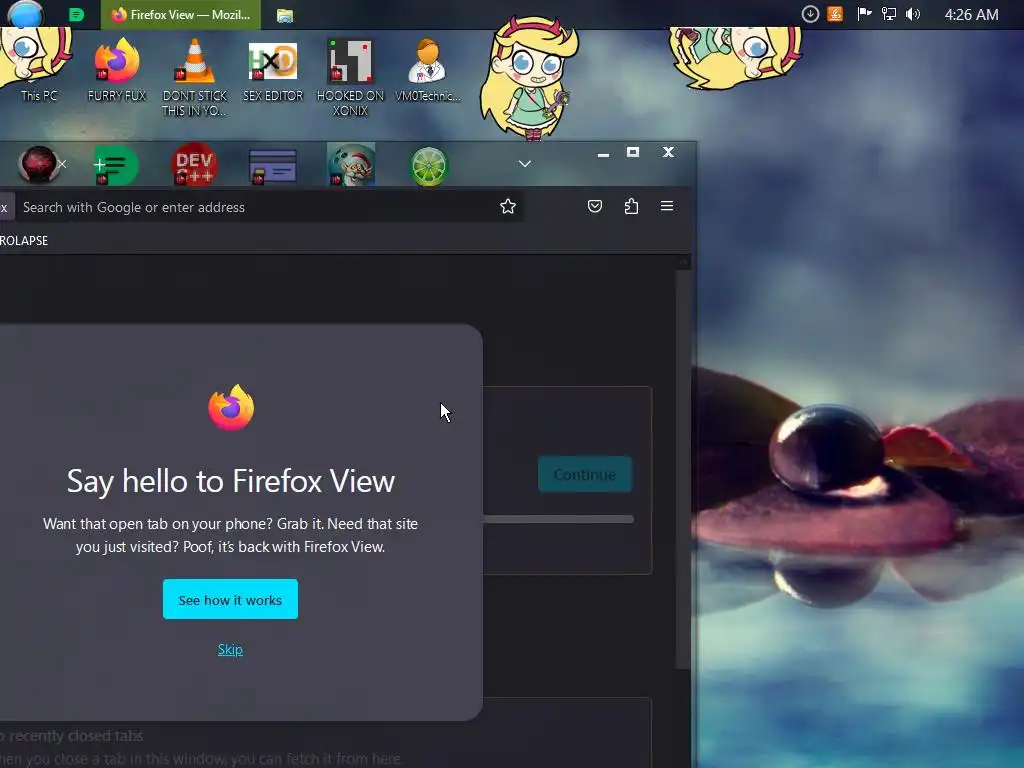Switch to the Firefox View taskbar window
This screenshot has width=1024, height=768.
pyautogui.click(x=181, y=14)
